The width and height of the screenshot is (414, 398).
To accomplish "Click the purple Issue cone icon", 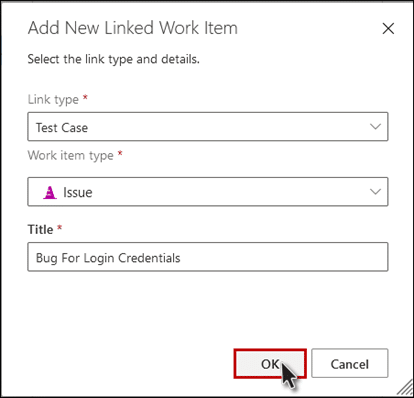I will pos(50,192).
